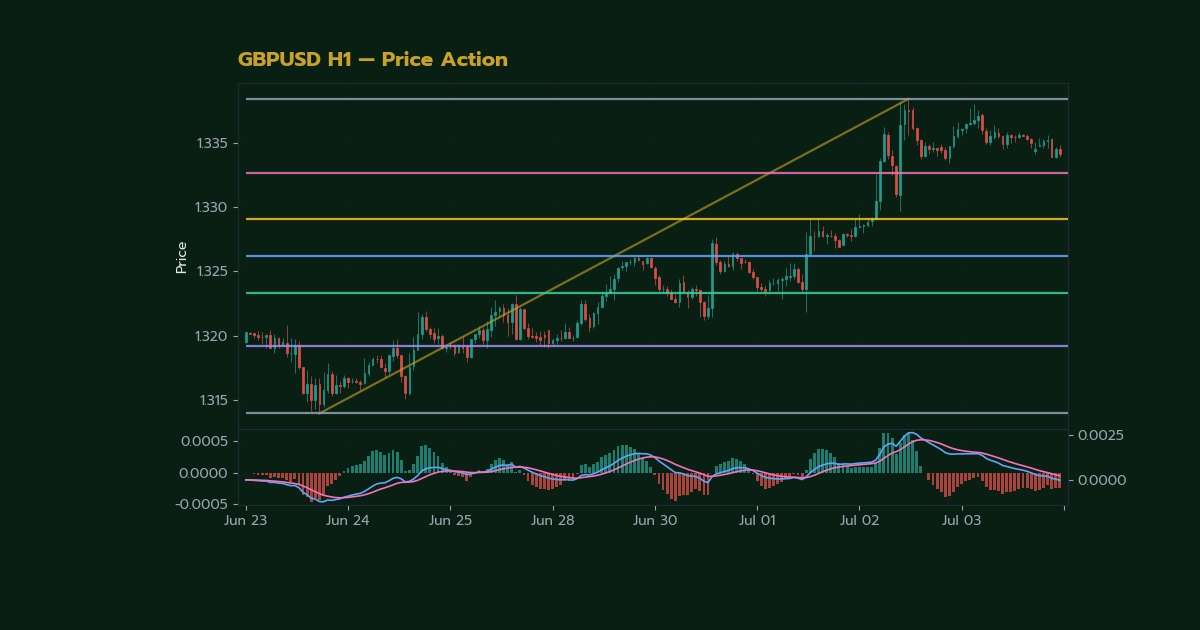The width and height of the screenshot is (1200, 630).
Task: Click the 1325 price axis label
Action: pos(214,272)
